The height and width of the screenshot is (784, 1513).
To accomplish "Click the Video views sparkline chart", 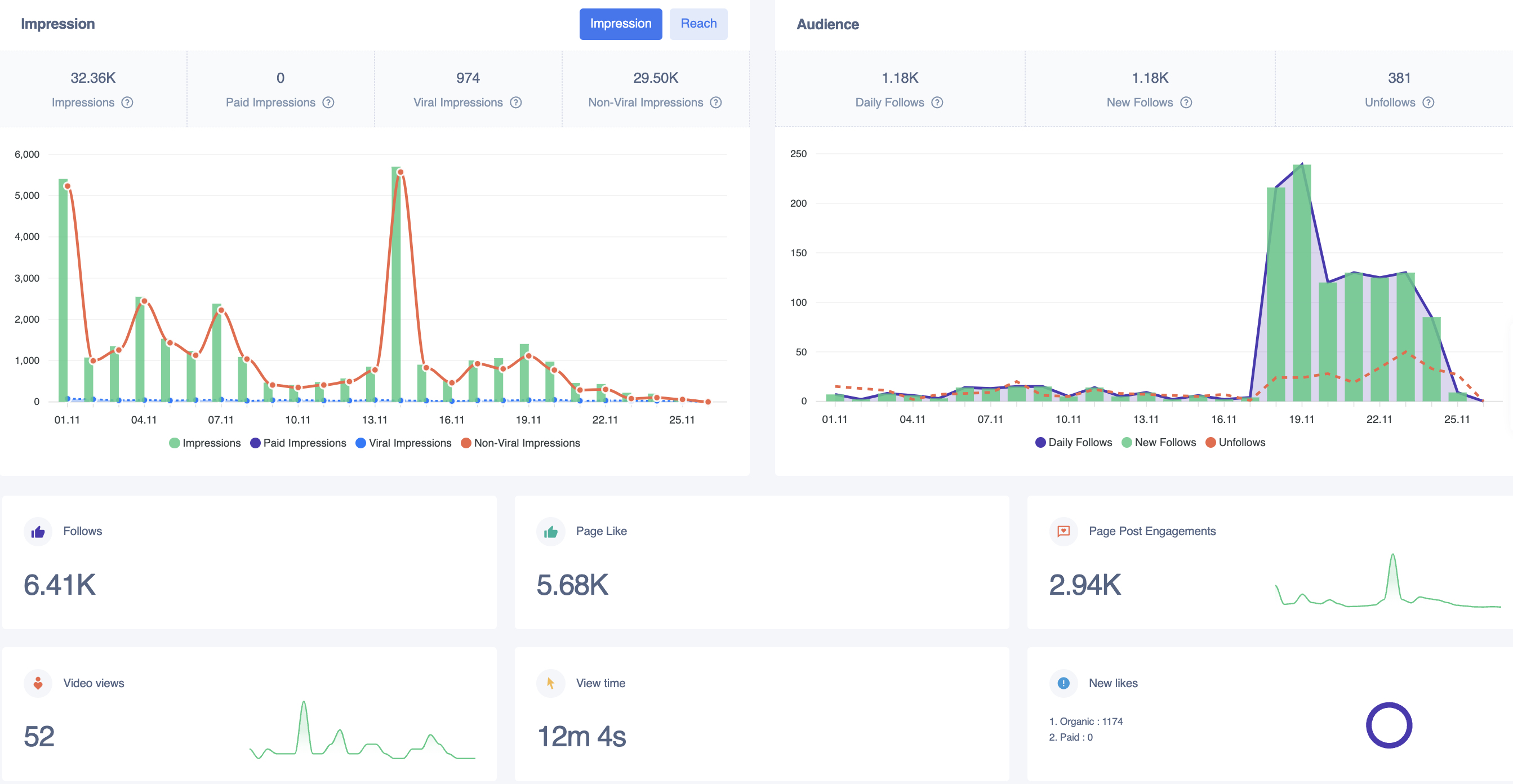I will click(x=362, y=731).
